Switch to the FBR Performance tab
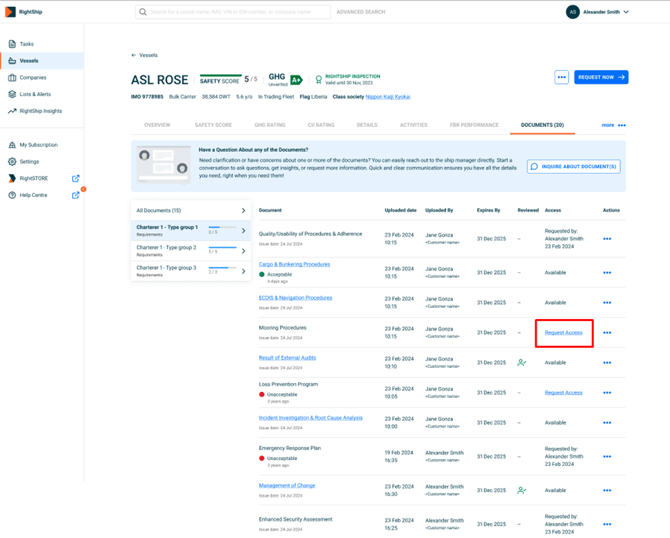 tap(474, 125)
